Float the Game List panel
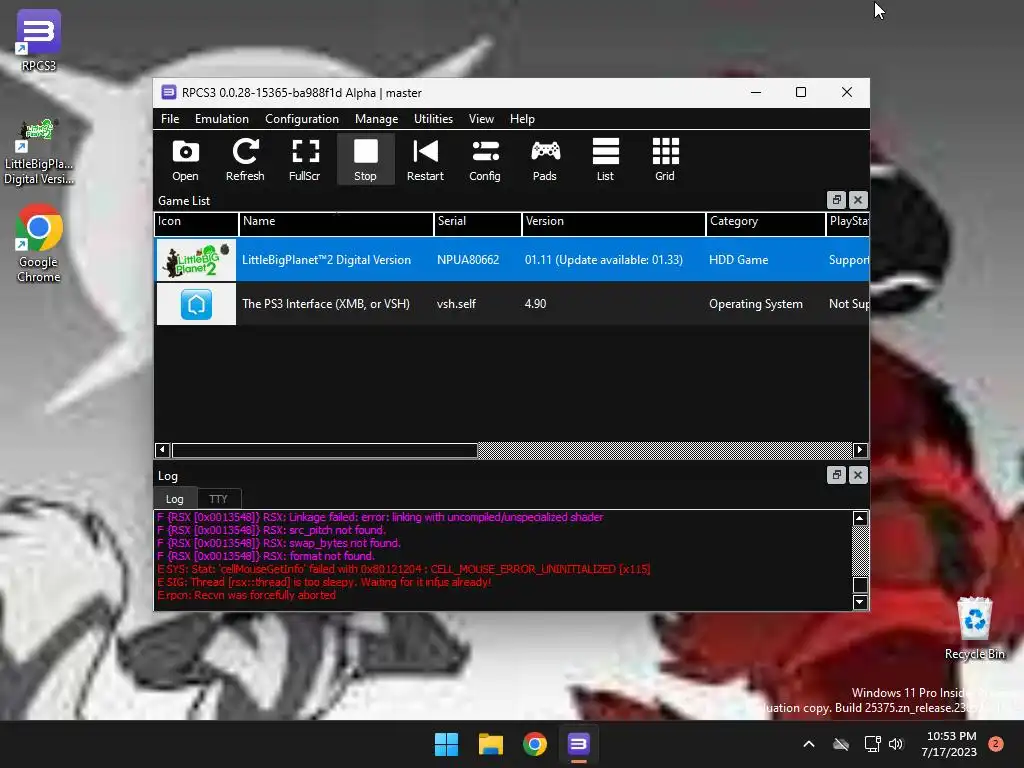 pyautogui.click(x=836, y=200)
